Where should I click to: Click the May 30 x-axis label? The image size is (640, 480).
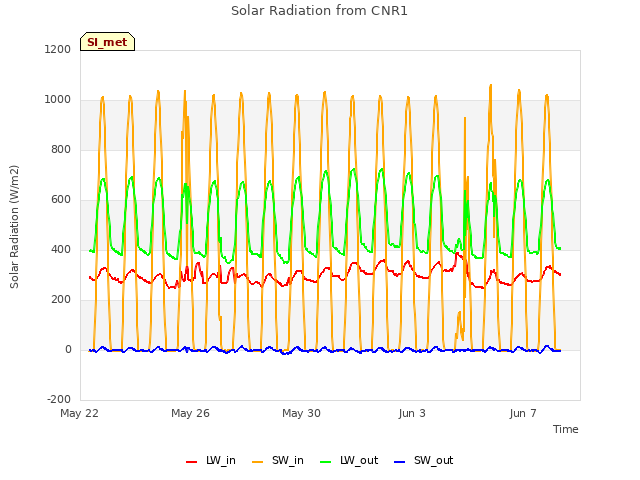301,413
